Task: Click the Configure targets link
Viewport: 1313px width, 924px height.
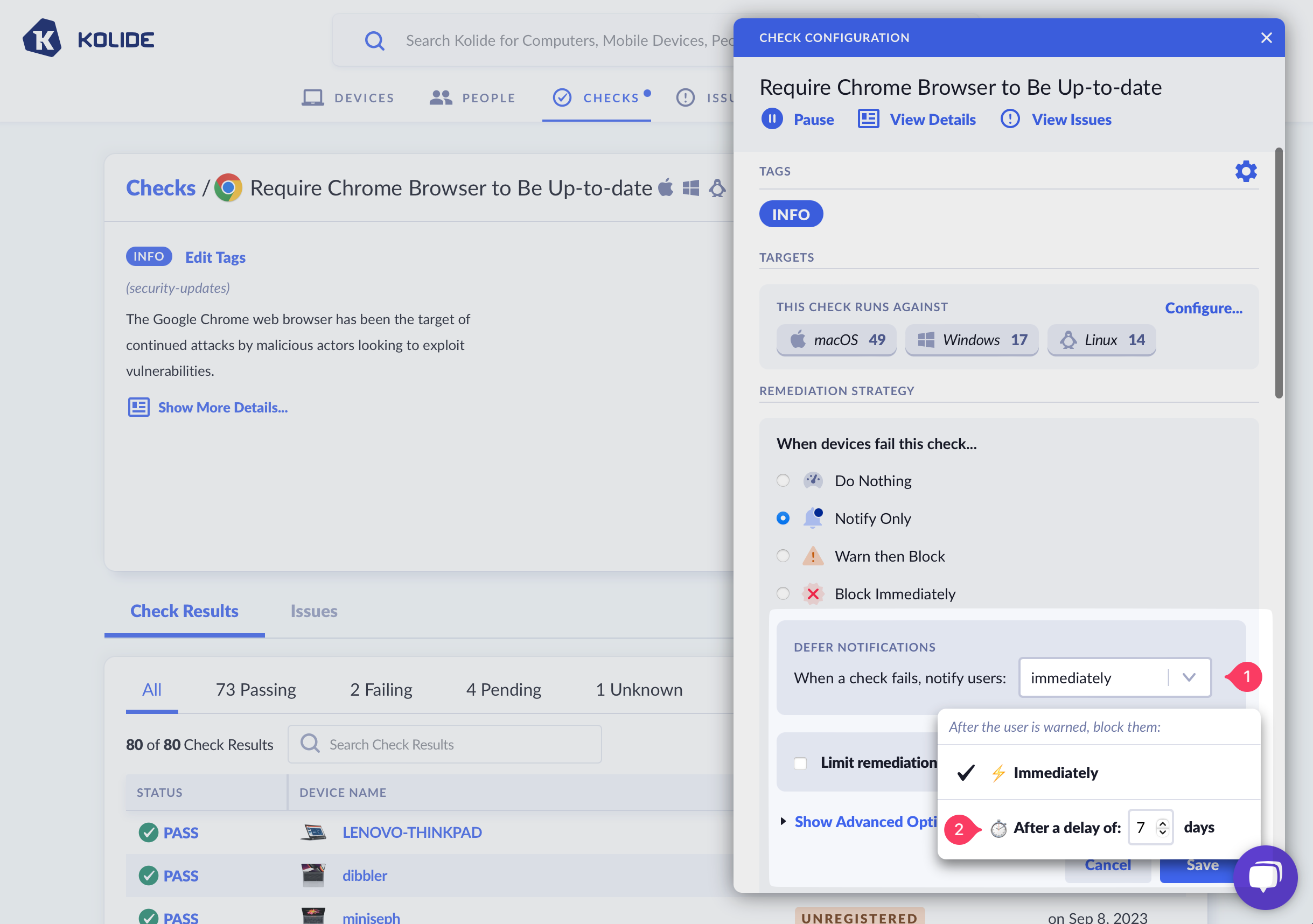Action: pos(1203,307)
